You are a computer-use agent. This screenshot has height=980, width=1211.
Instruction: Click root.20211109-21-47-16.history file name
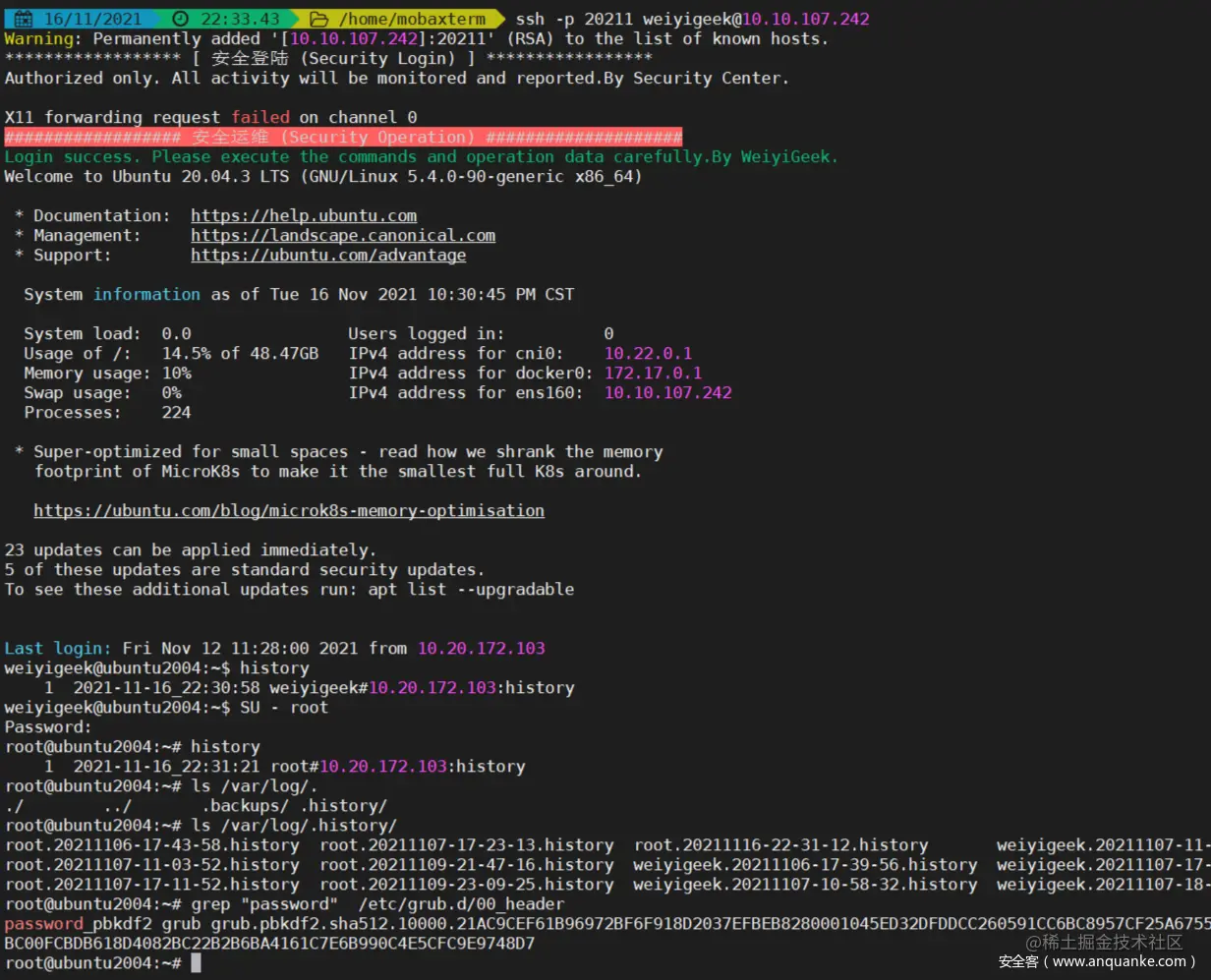click(x=466, y=864)
